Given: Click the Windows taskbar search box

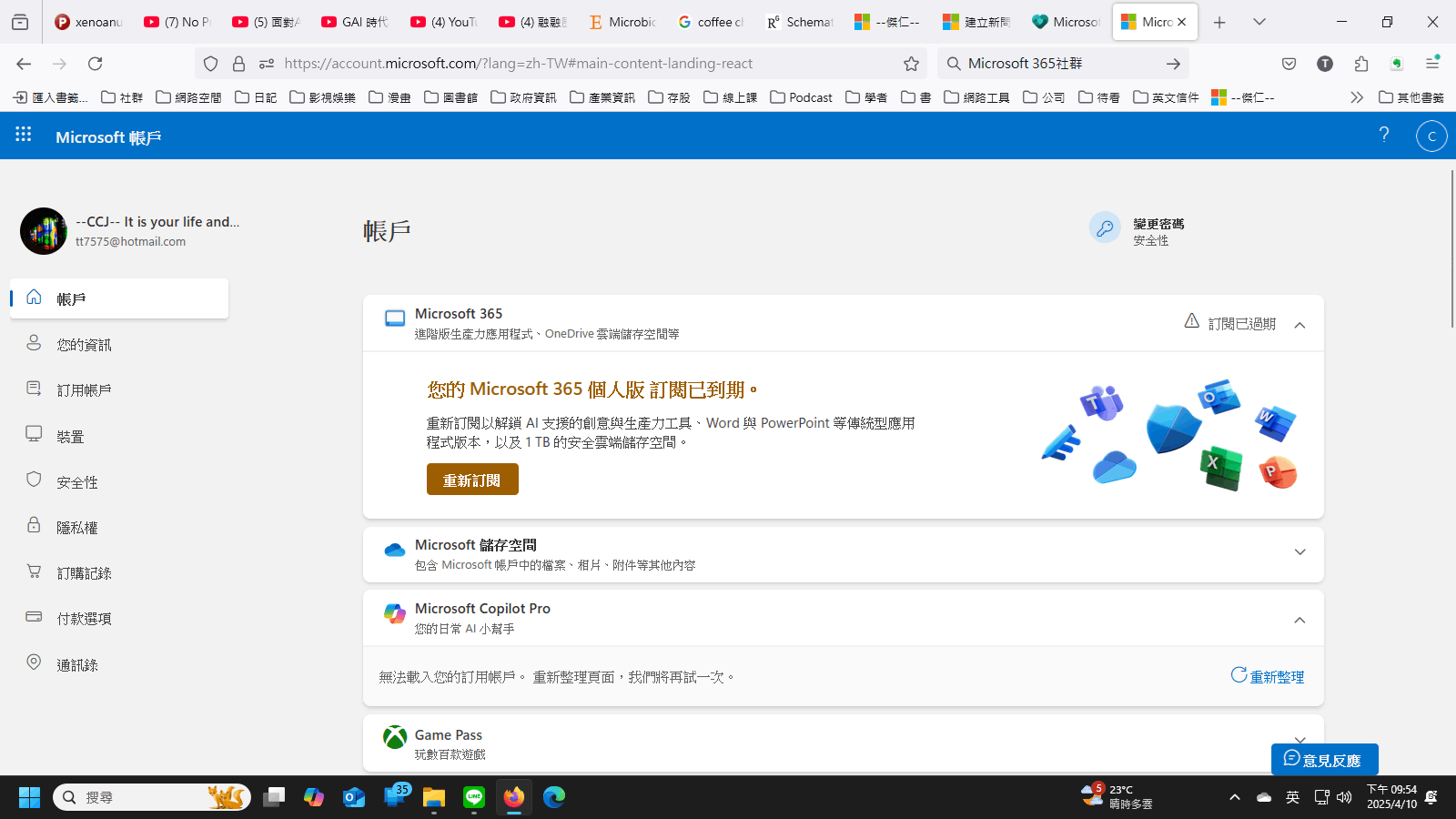Looking at the screenshot, I should pos(152,798).
